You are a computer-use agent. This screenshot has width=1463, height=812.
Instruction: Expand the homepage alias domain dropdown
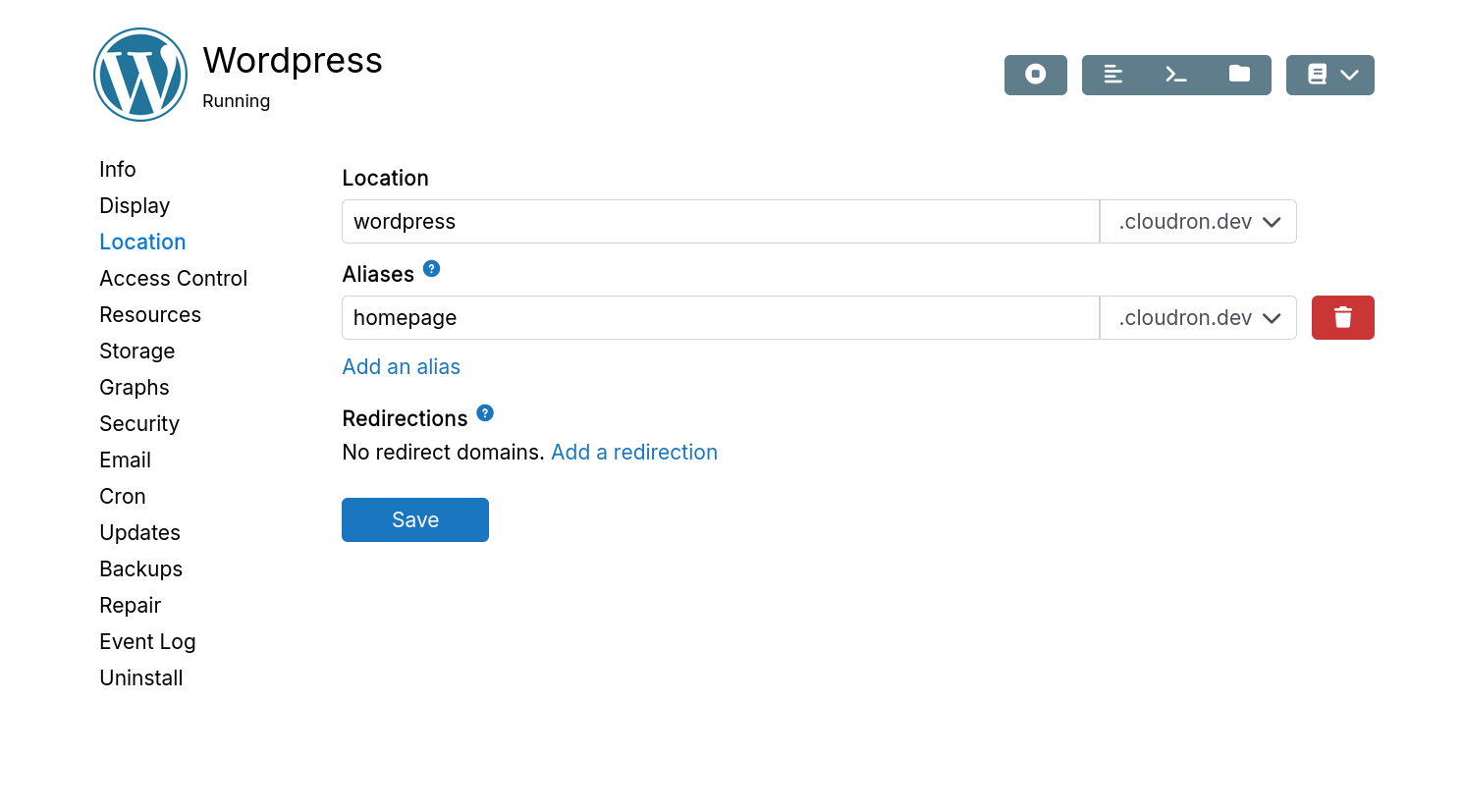(1198, 318)
